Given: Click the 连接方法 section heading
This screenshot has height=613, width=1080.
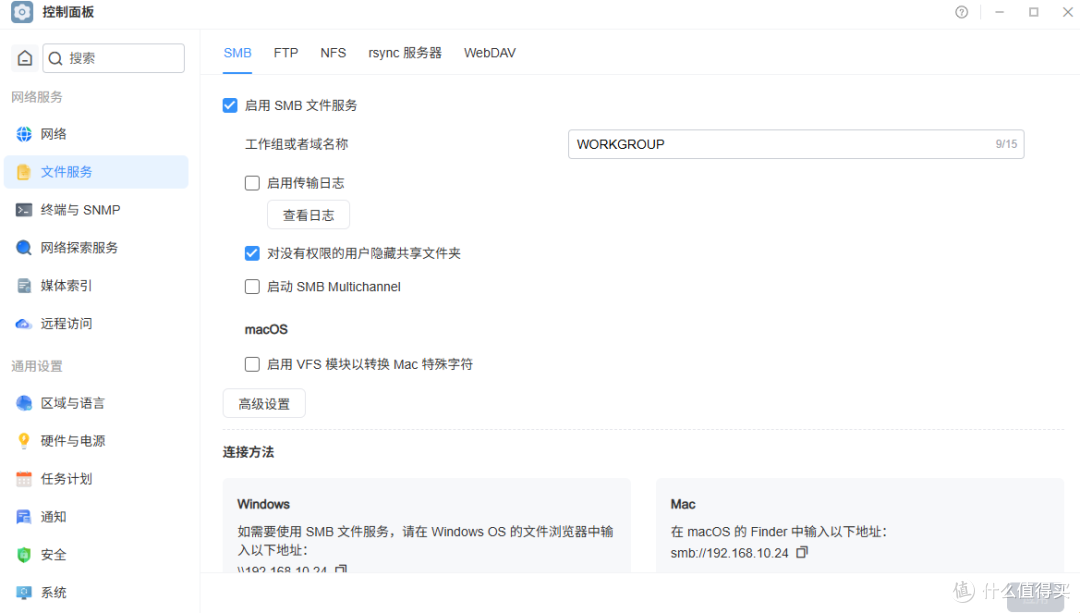Looking at the screenshot, I should (248, 452).
